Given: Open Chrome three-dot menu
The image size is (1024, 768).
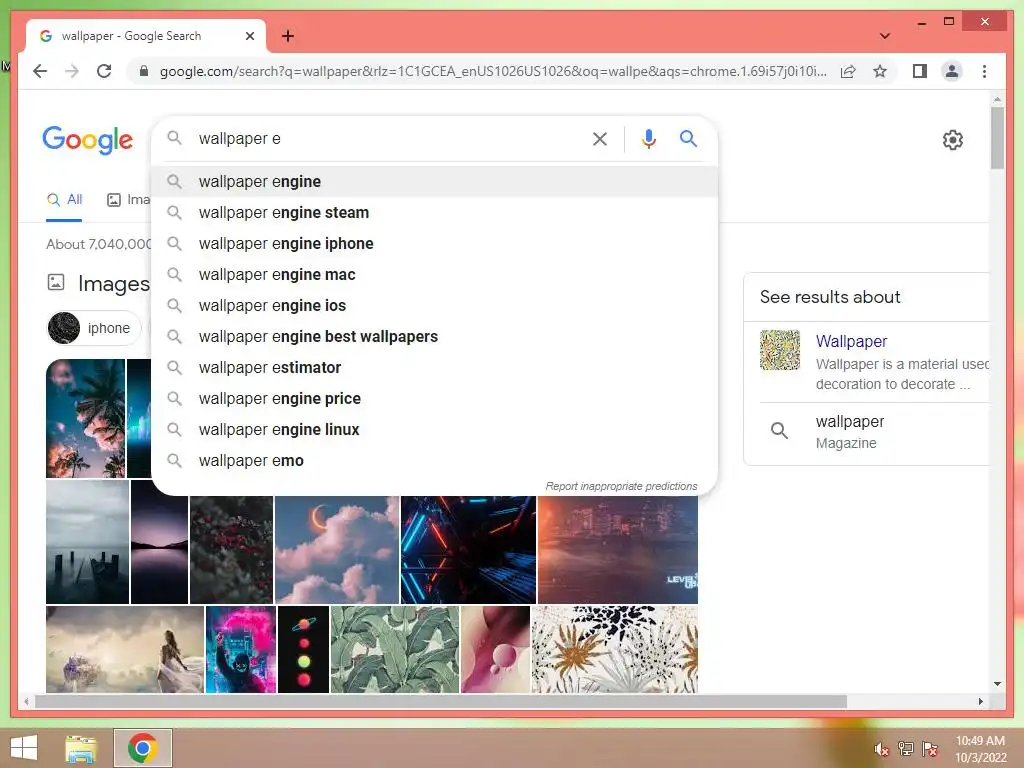Looking at the screenshot, I should 984,71.
